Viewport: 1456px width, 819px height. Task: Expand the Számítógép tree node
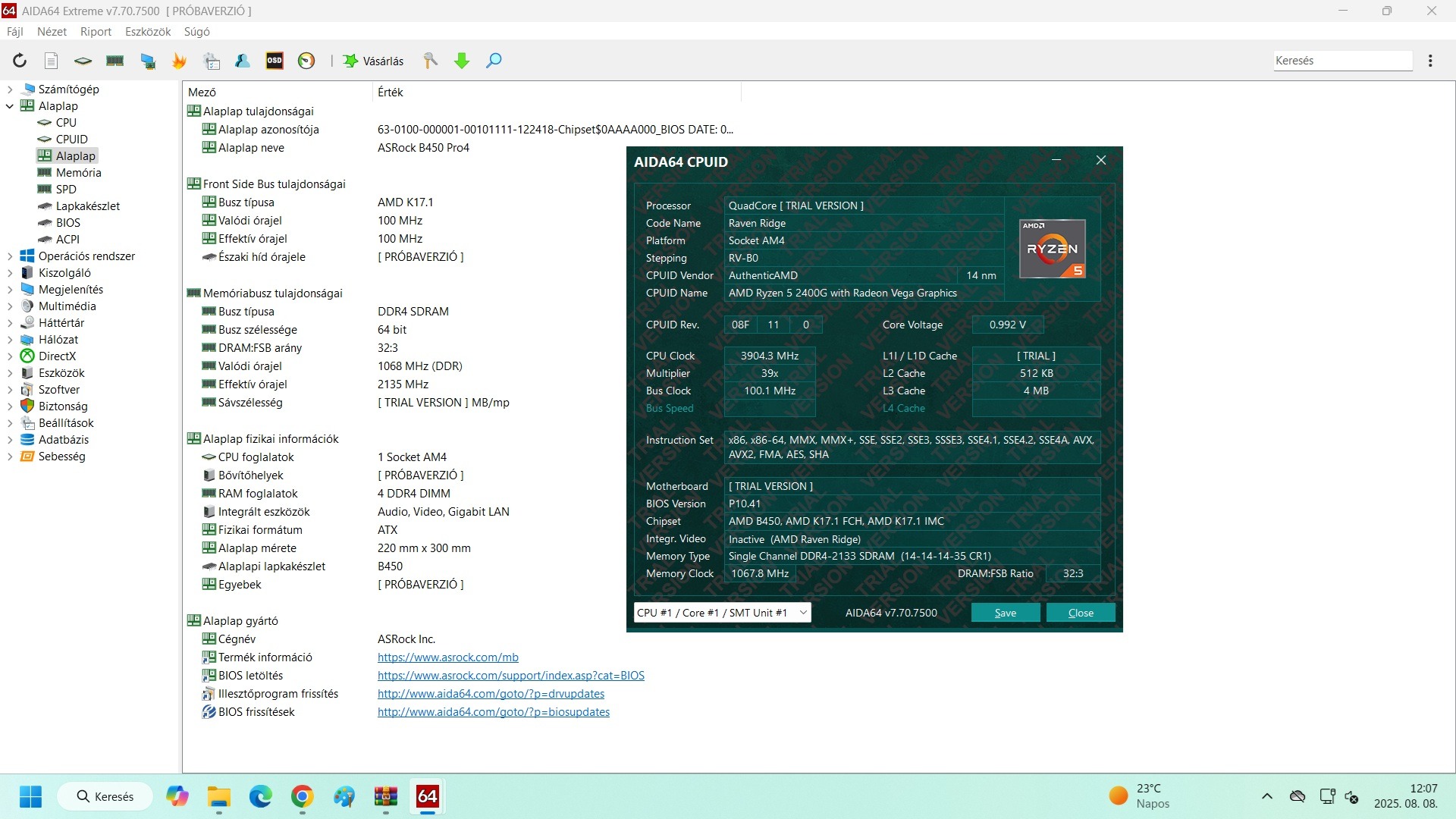(x=10, y=89)
